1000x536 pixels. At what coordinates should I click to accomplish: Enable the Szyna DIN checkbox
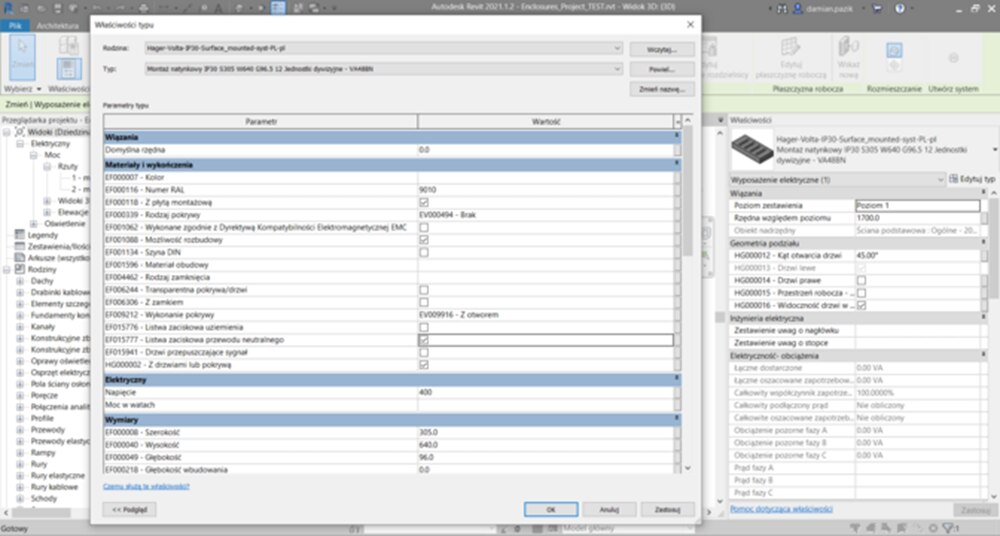(424, 252)
